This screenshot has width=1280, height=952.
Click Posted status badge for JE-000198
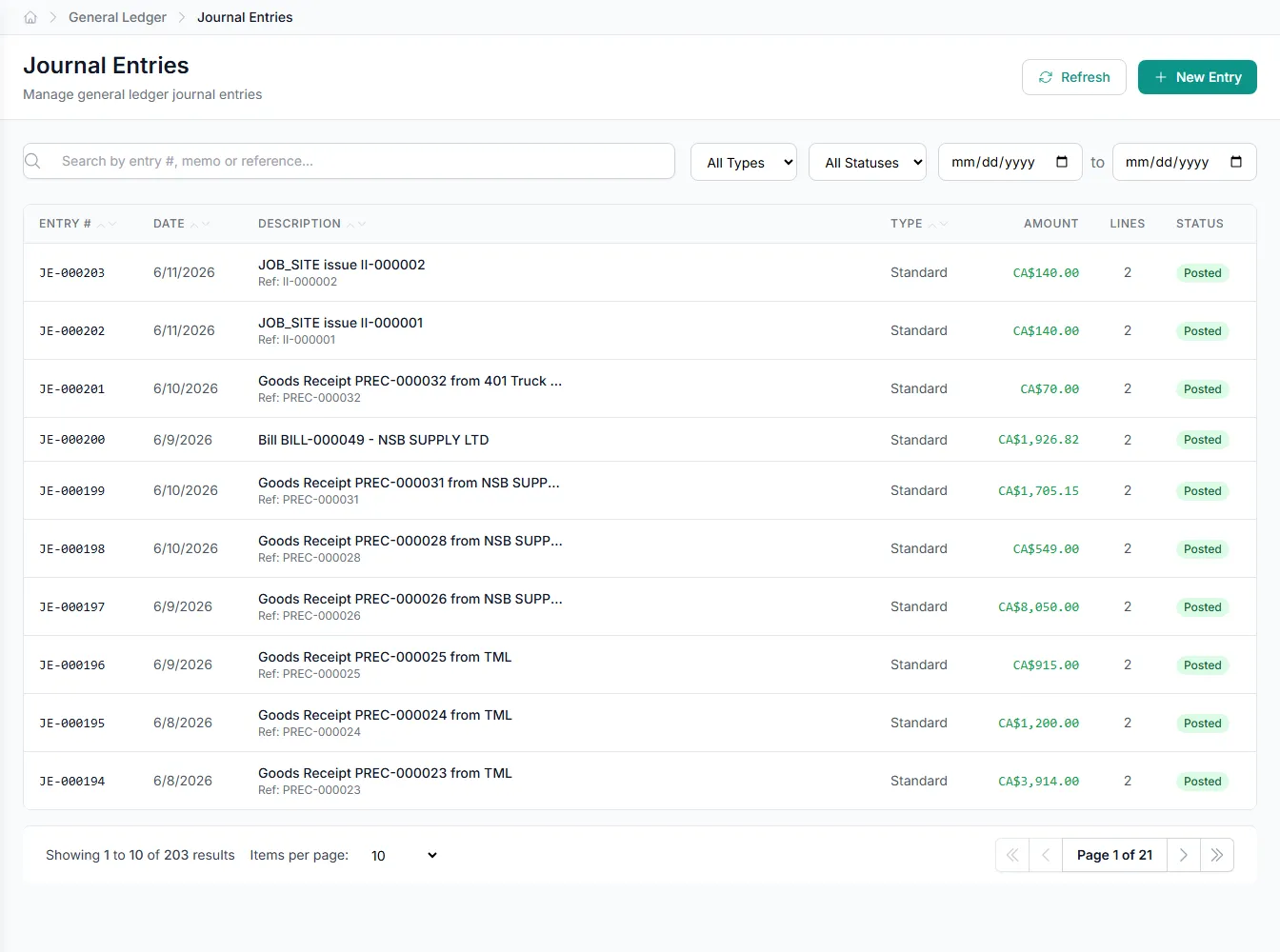click(x=1202, y=549)
